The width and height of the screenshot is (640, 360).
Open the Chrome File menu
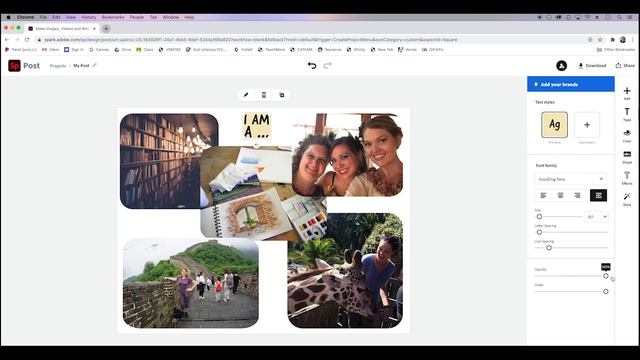point(43,18)
